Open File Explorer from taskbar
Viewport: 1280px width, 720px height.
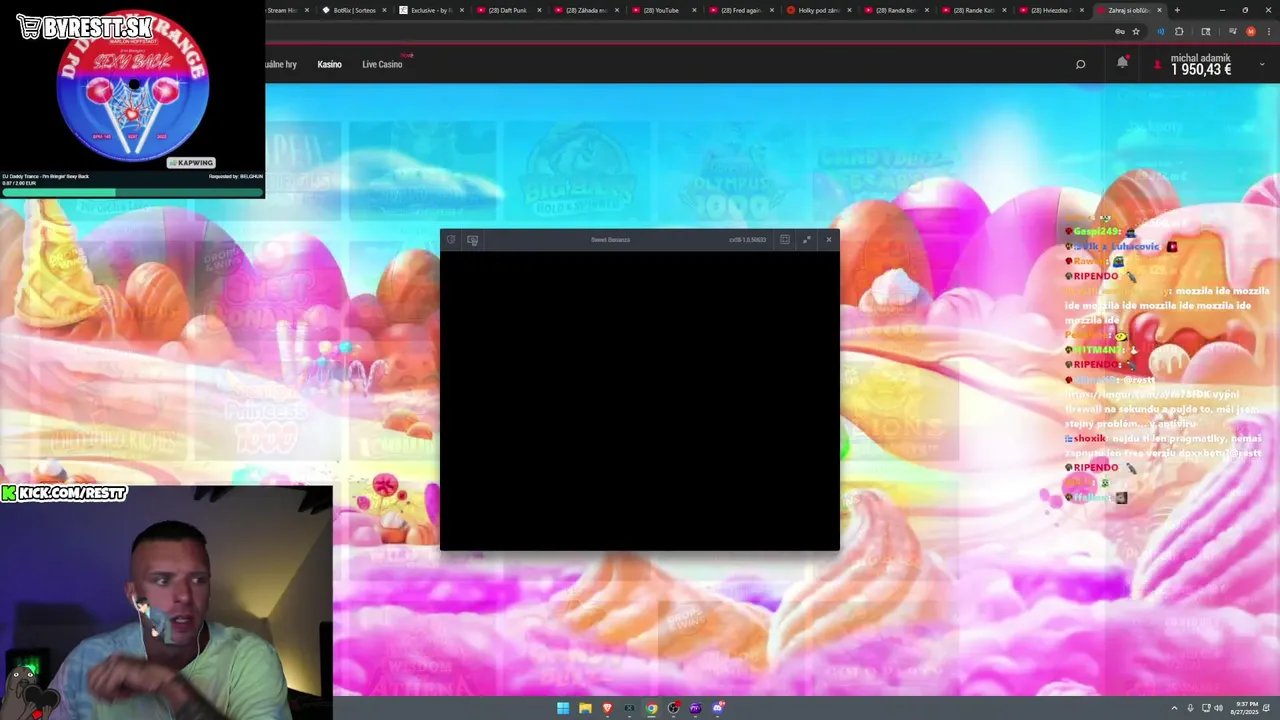tap(585, 708)
